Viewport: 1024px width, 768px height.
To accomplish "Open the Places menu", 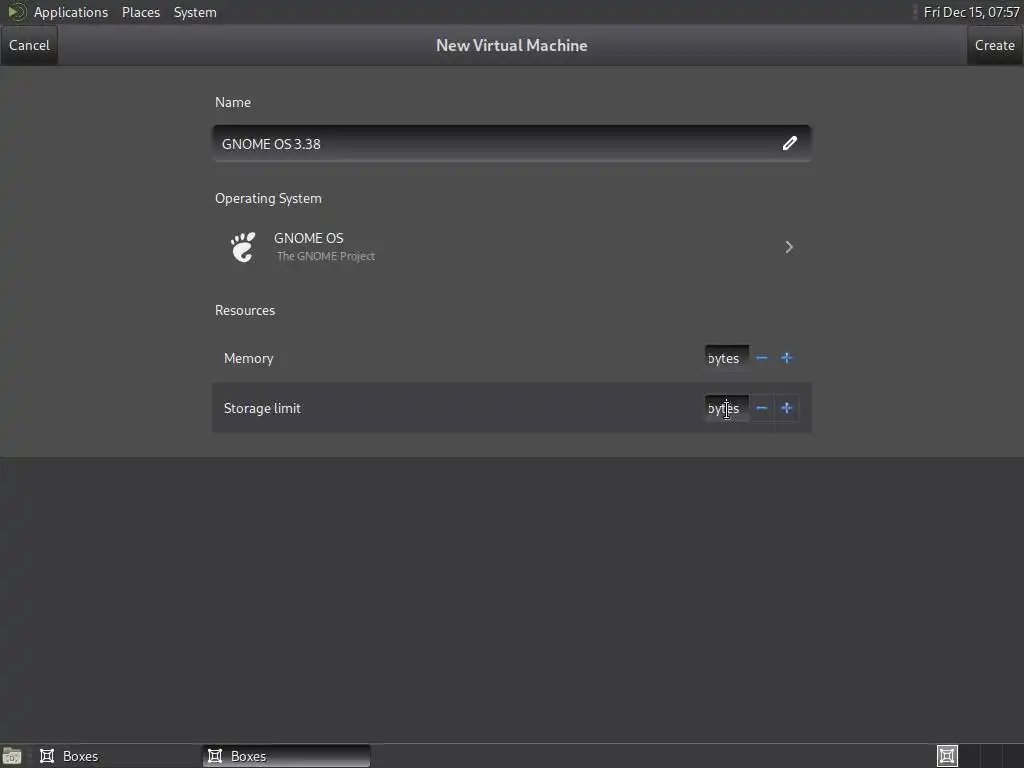I will [141, 12].
